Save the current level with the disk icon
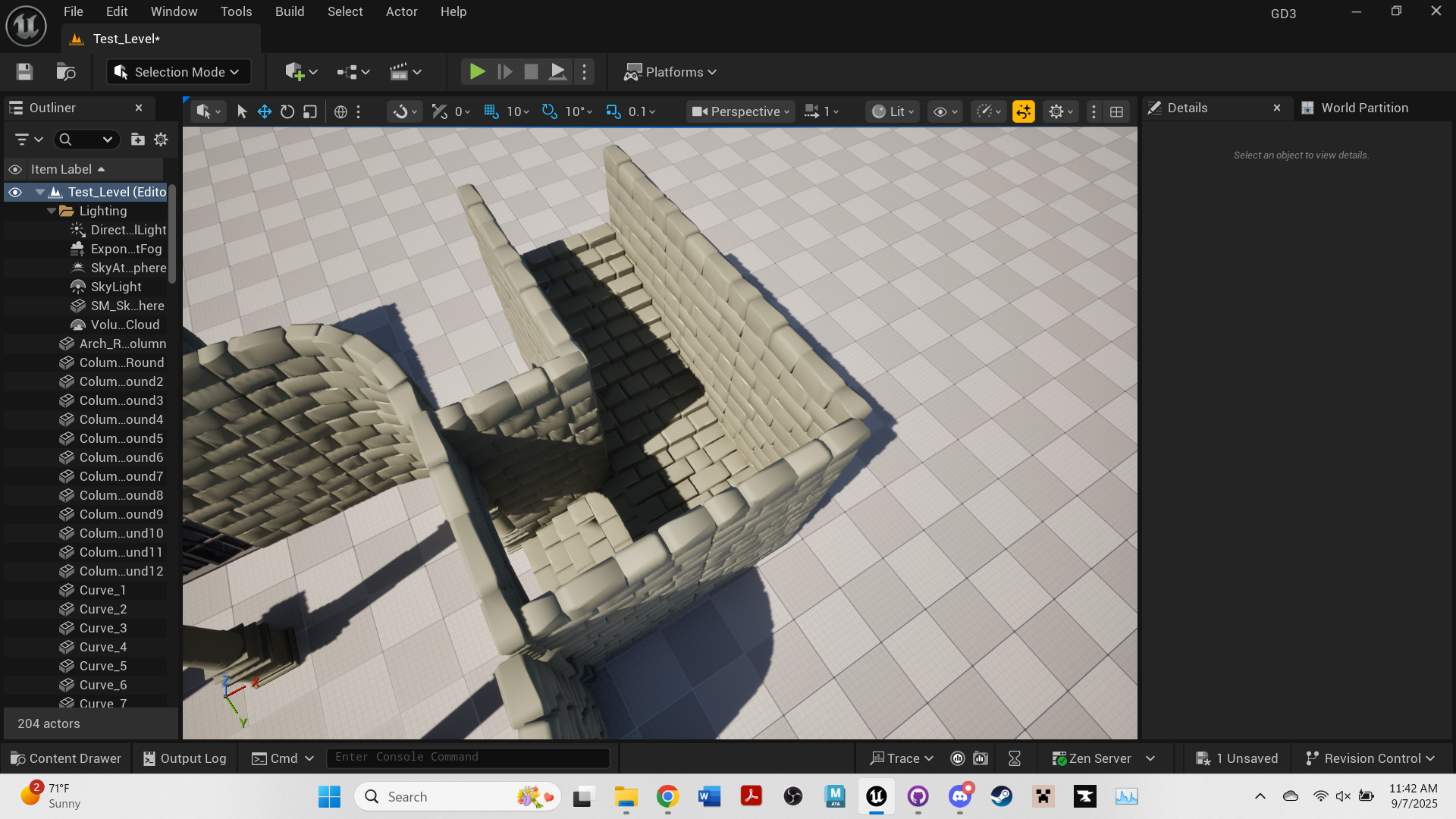 click(x=24, y=72)
